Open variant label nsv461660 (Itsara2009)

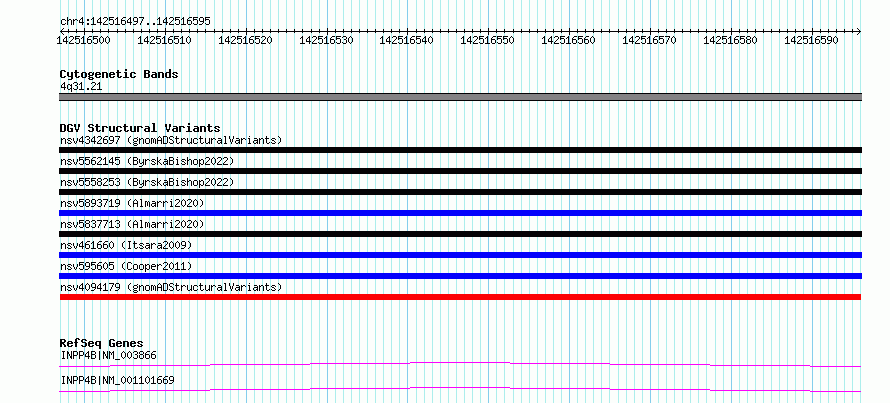pyautogui.click(x=126, y=245)
